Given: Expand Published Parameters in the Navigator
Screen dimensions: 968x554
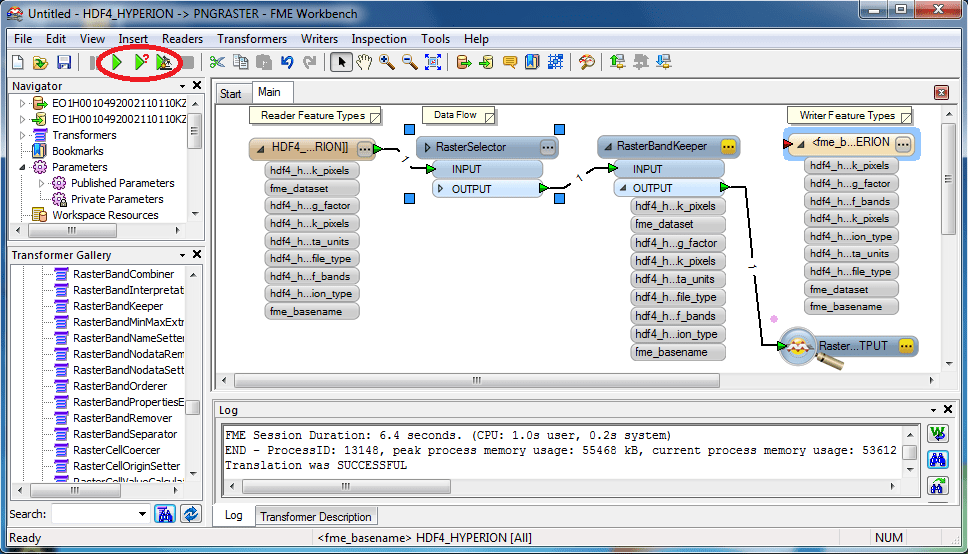Looking at the screenshot, I should pos(41,183).
